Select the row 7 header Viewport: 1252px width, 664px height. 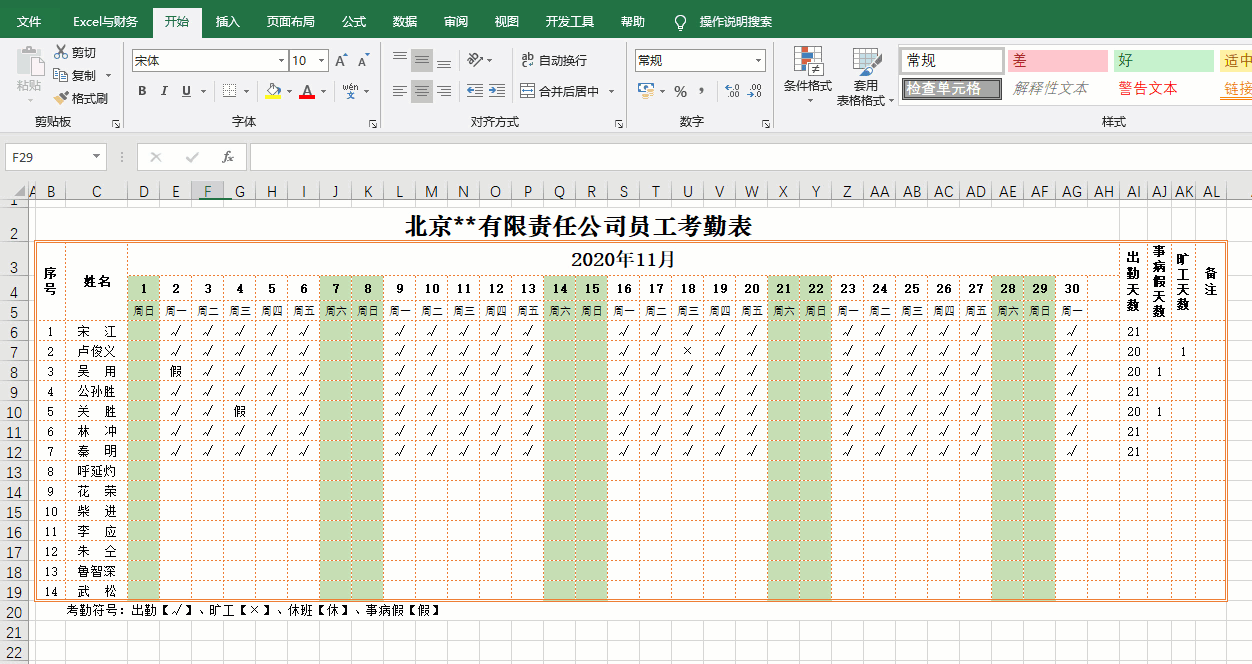pyautogui.click(x=14, y=352)
